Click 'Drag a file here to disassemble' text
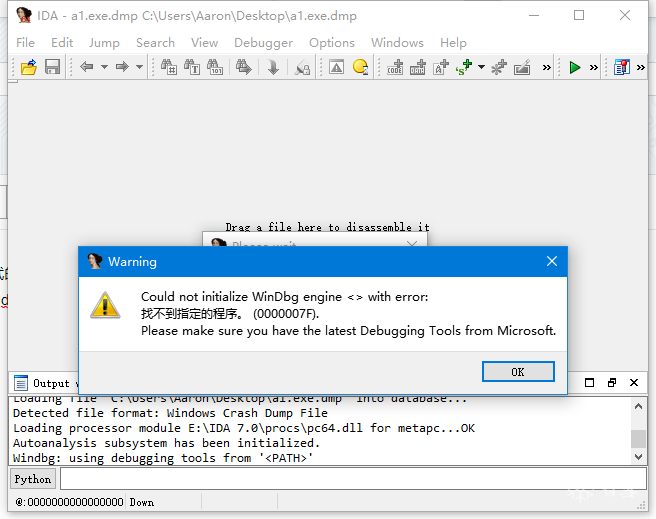656x519 pixels. [x=328, y=227]
